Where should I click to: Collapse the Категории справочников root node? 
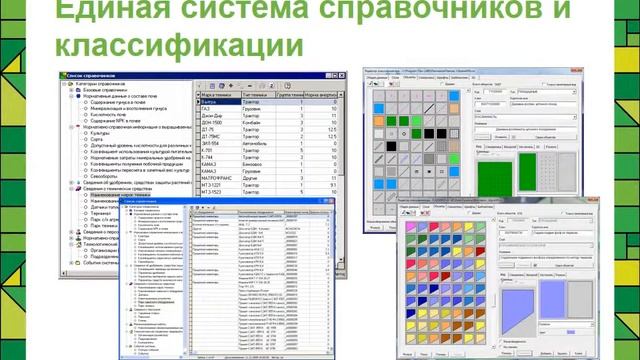64,84
